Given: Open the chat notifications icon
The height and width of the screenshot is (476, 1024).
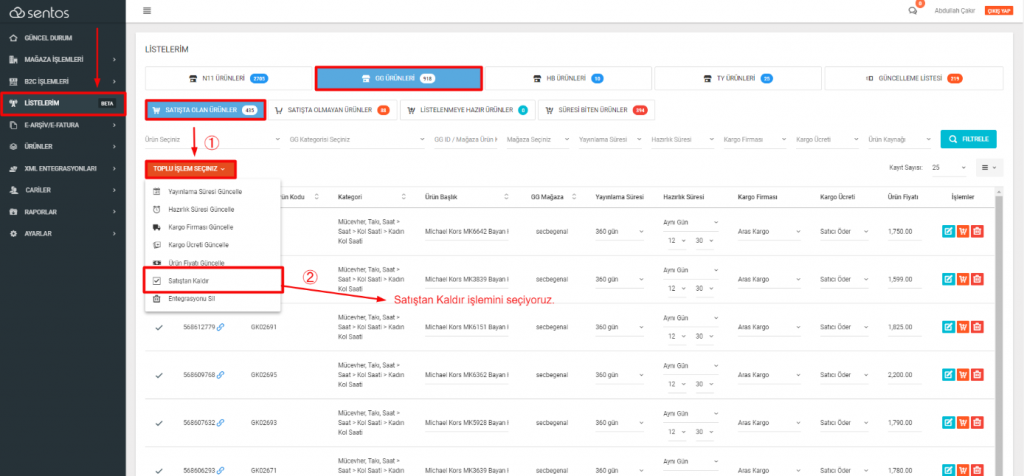Looking at the screenshot, I should (x=912, y=10).
